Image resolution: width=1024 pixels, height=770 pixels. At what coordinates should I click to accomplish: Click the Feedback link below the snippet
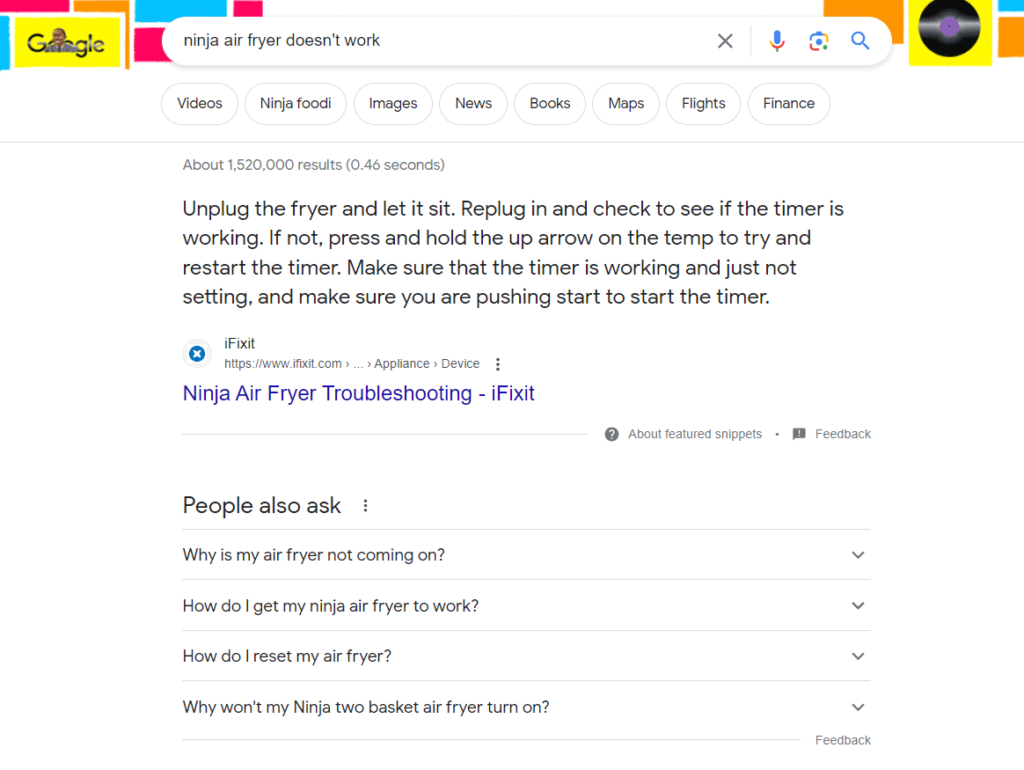pos(842,434)
